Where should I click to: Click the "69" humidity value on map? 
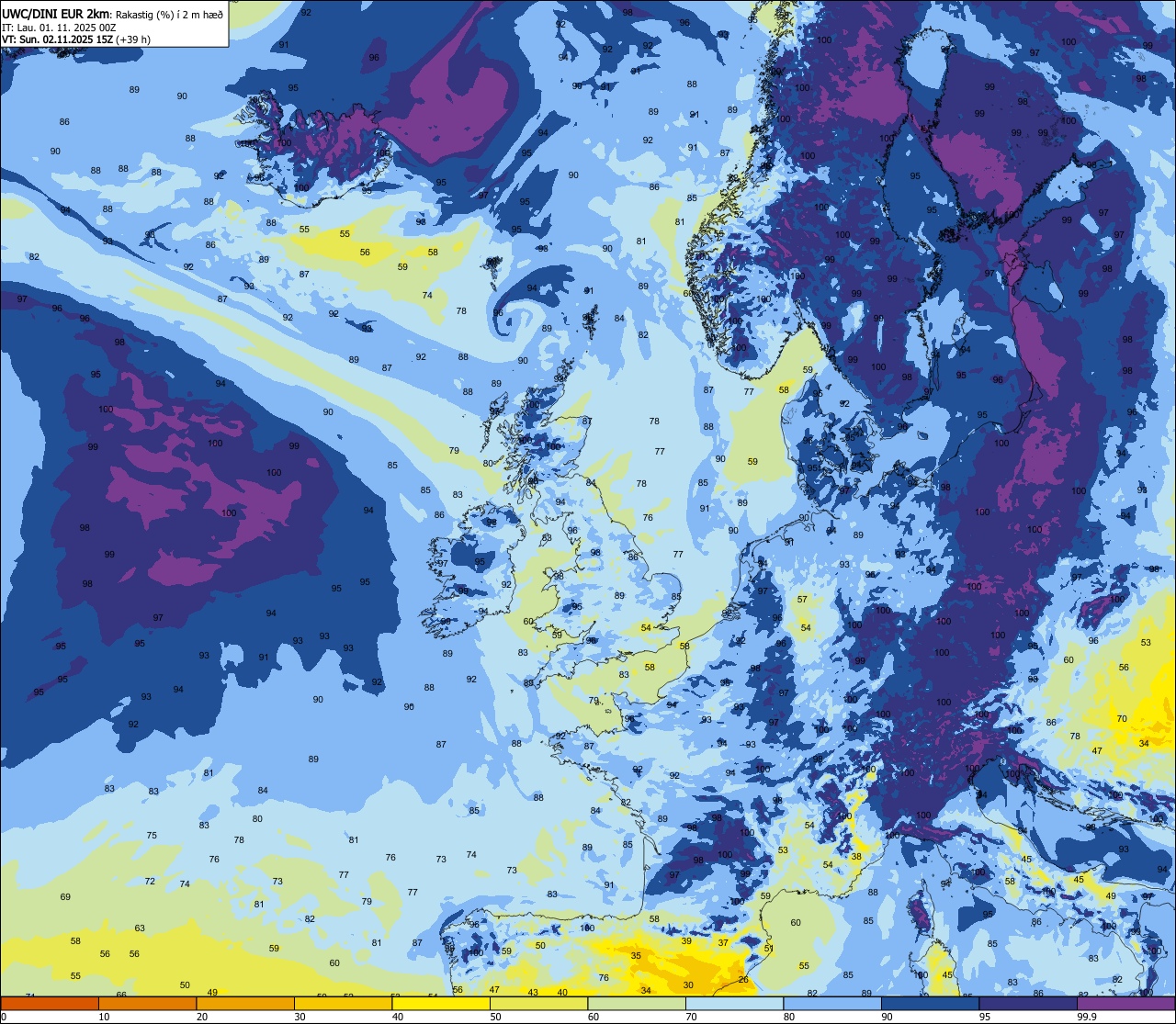pos(65,897)
